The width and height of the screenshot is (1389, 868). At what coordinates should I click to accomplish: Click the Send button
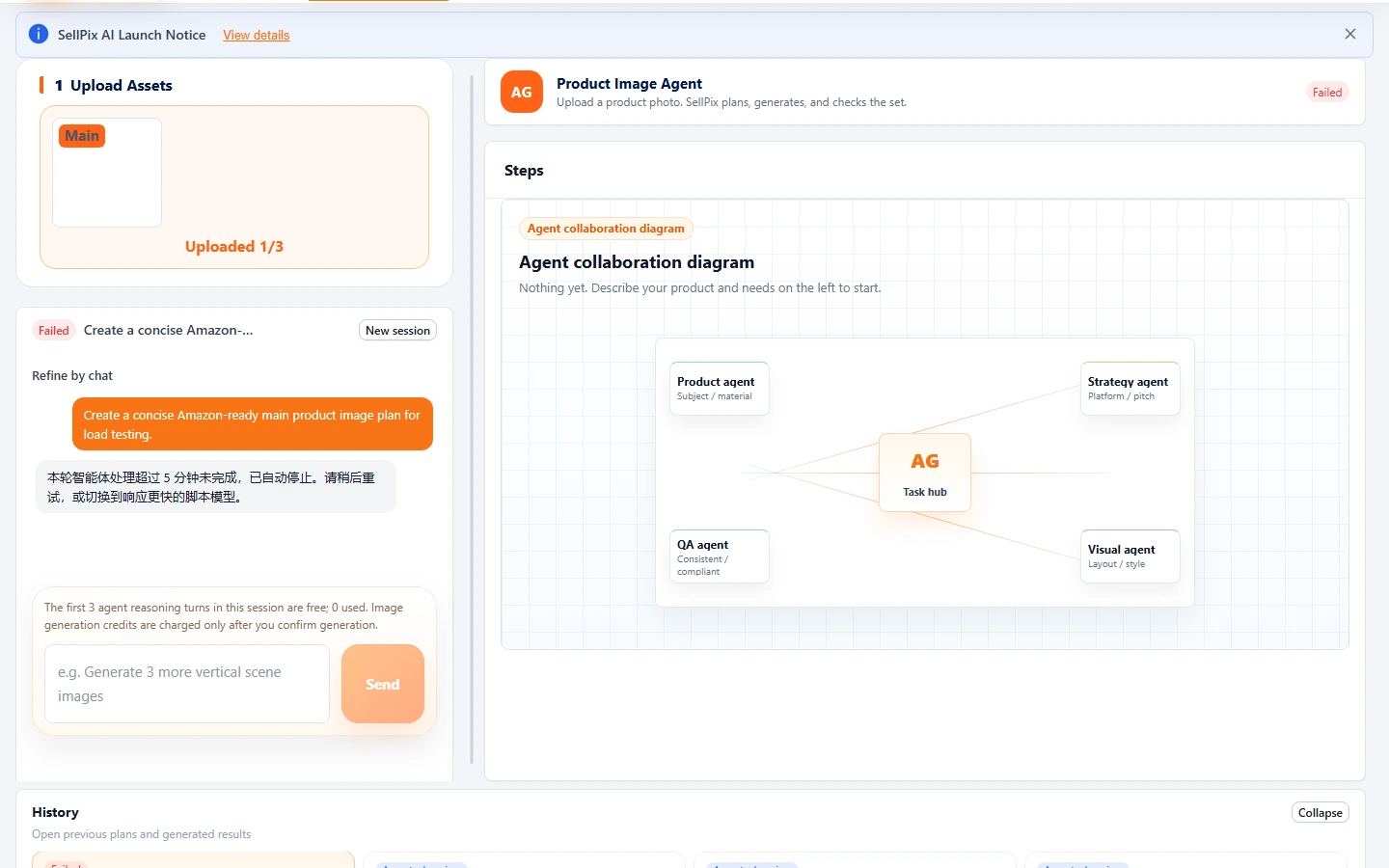[x=383, y=684]
